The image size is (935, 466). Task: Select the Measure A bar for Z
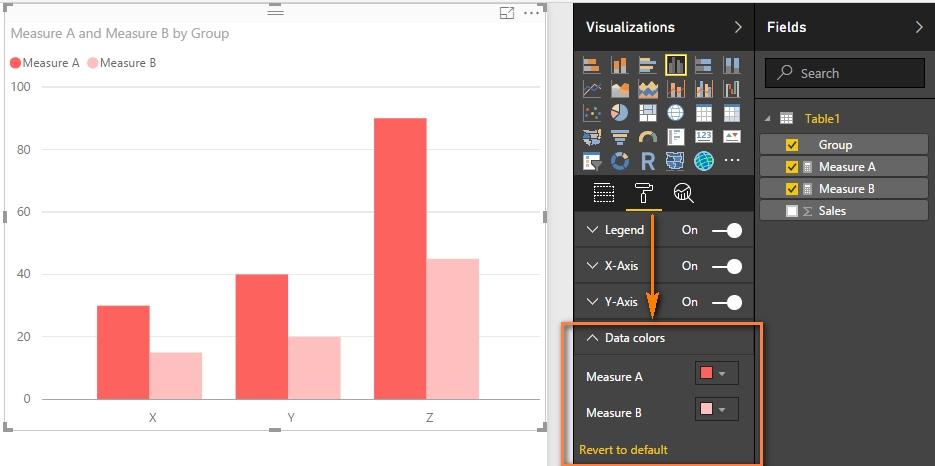pyautogui.click(x=400, y=259)
